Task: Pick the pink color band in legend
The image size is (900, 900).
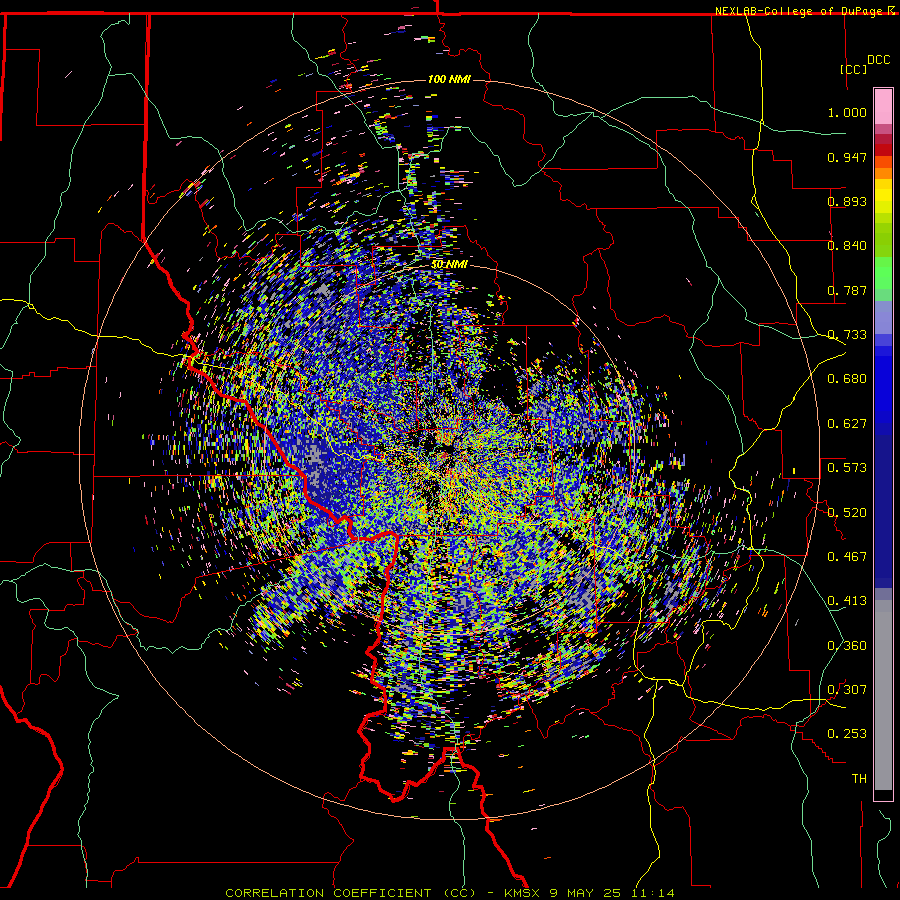Action: pyautogui.click(x=883, y=107)
